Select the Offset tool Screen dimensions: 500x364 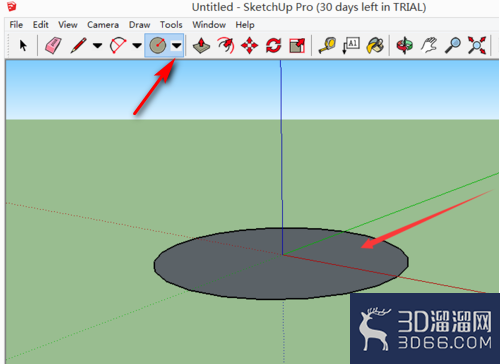pyautogui.click(x=226, y=45)
